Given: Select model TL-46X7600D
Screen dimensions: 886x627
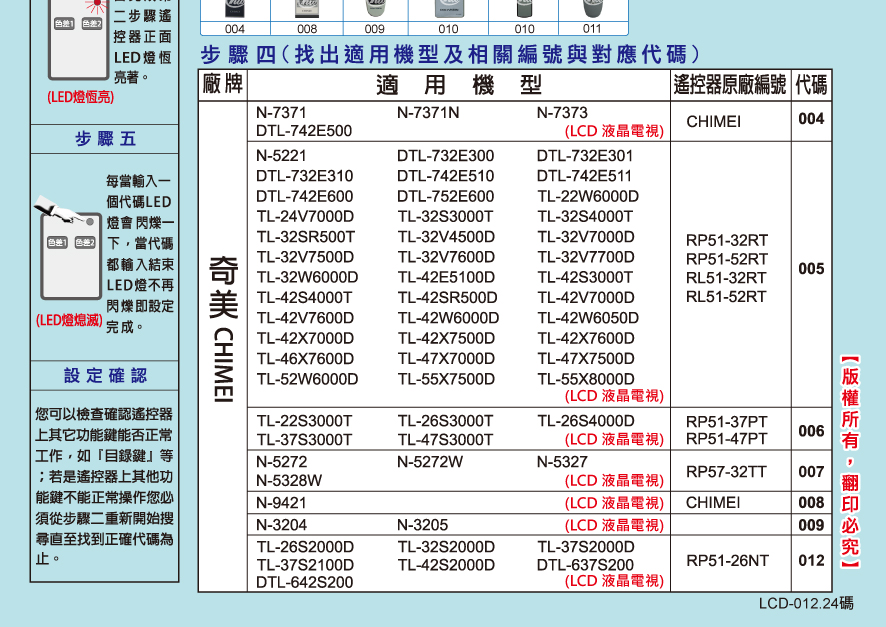Looking at the screenshot, I should pyautogui.click(x=305, y=359).
